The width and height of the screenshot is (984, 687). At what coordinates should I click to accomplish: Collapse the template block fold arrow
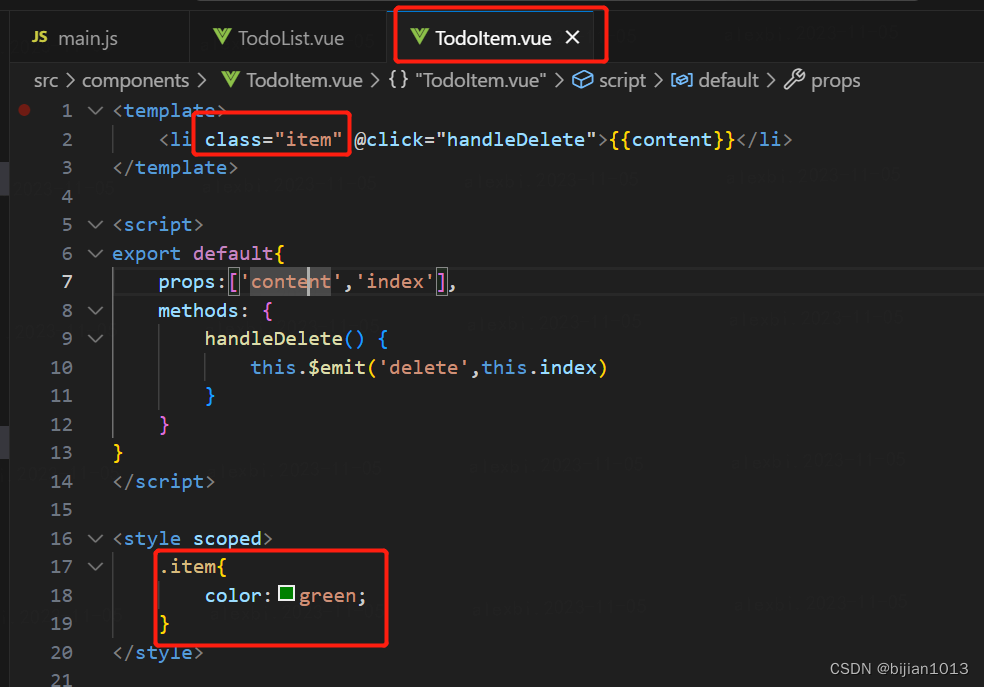[x=95, y=110]
